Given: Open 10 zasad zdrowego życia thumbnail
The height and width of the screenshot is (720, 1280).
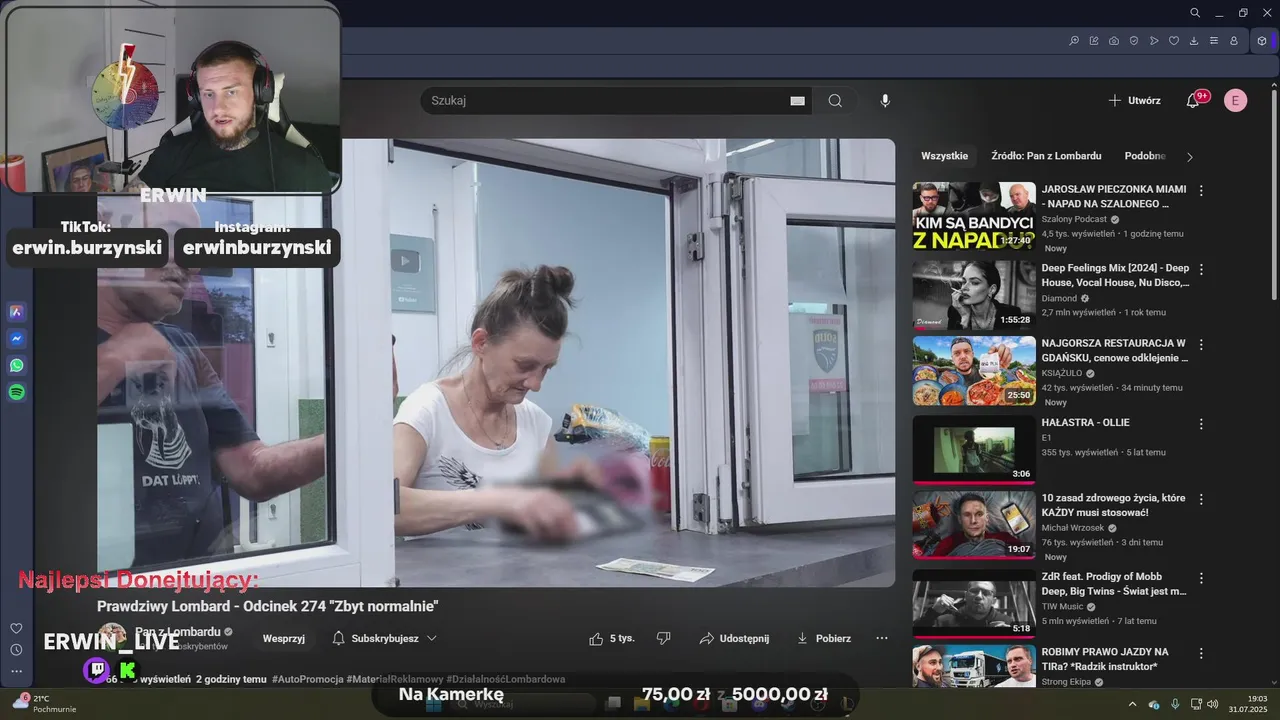Looking at the screenshot, I should [x=973, y=524].
